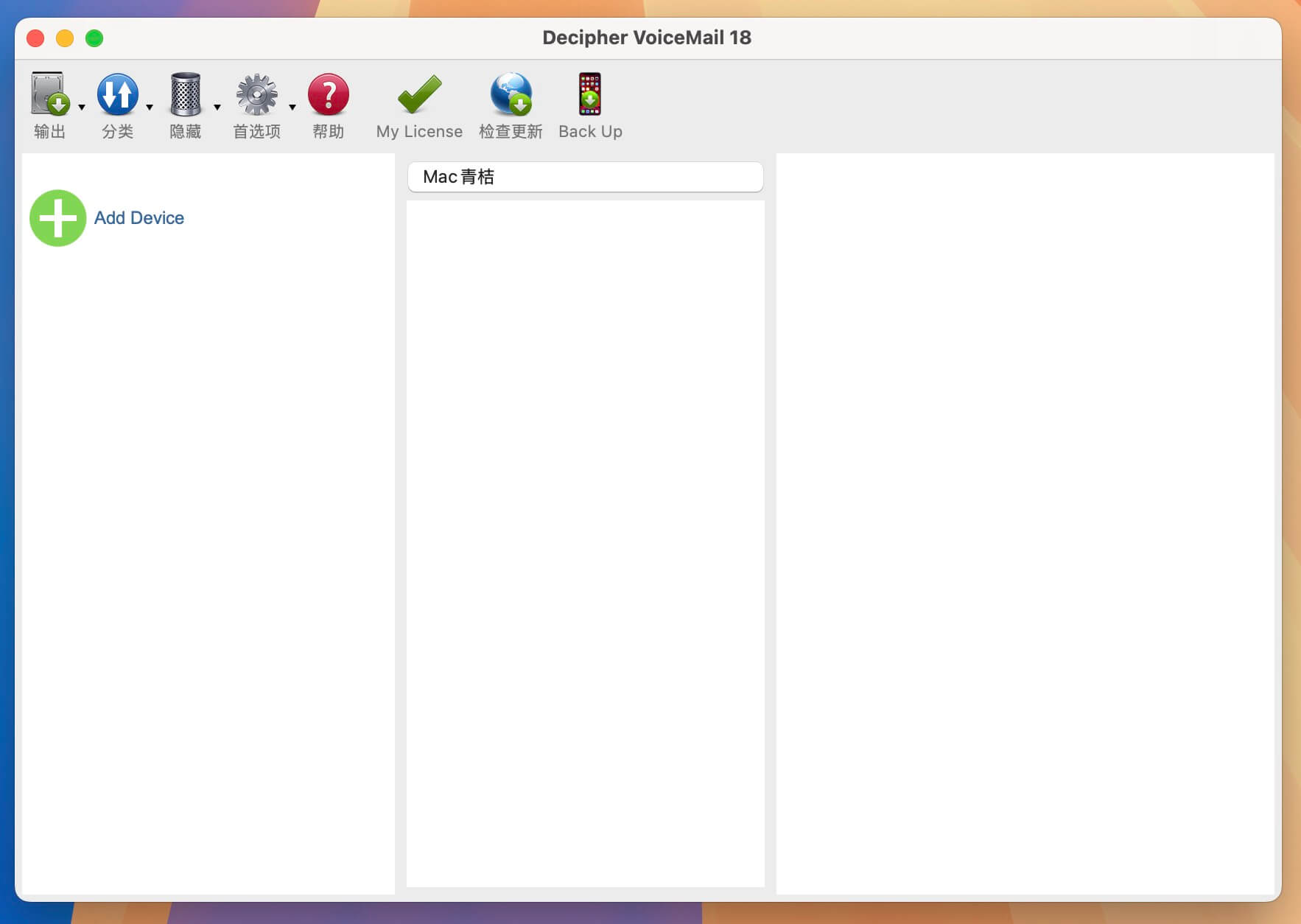
Task: Click the 分类 sort arrows icon
Action: point(118,94)
